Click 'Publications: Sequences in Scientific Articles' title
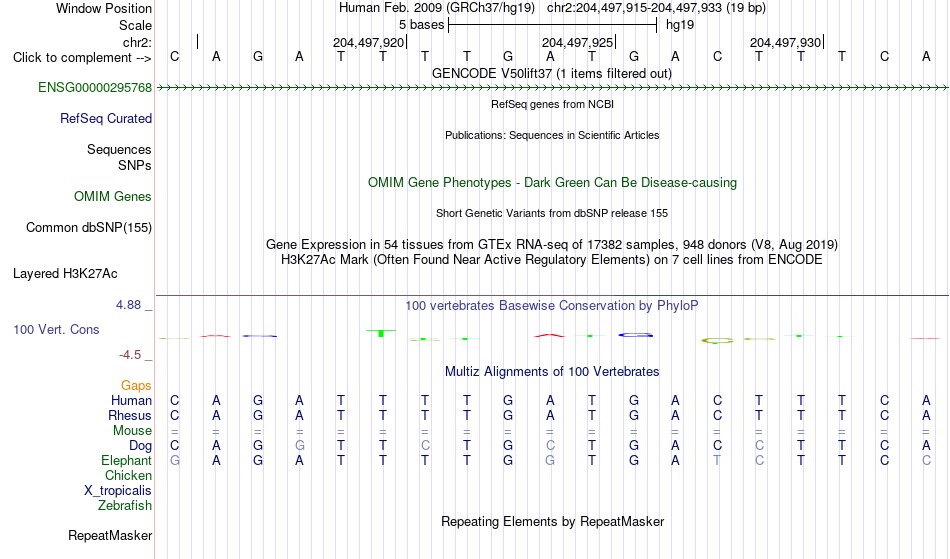This screenshot has height=559, width=950. point(552,135)
